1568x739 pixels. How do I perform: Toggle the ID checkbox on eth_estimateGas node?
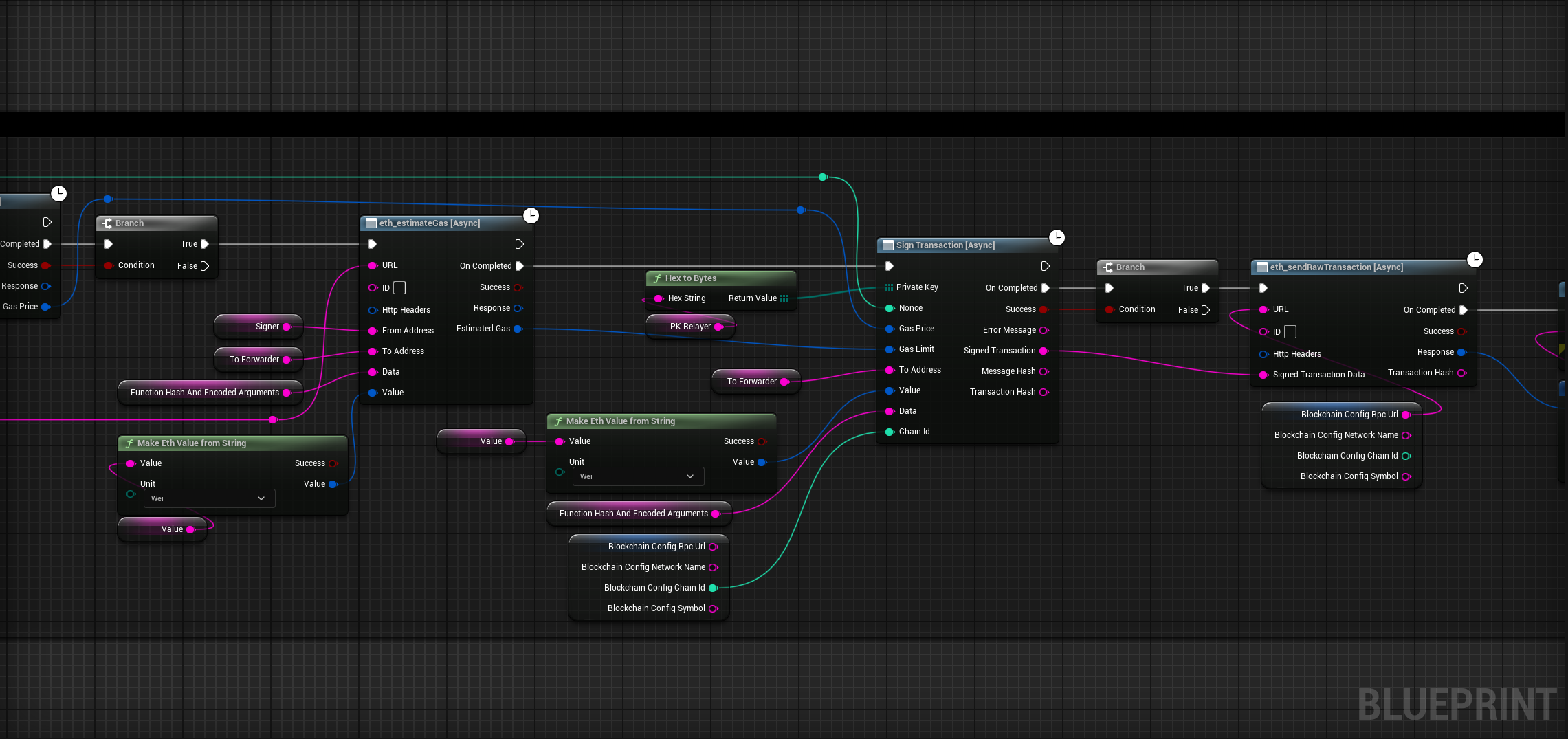399,288
